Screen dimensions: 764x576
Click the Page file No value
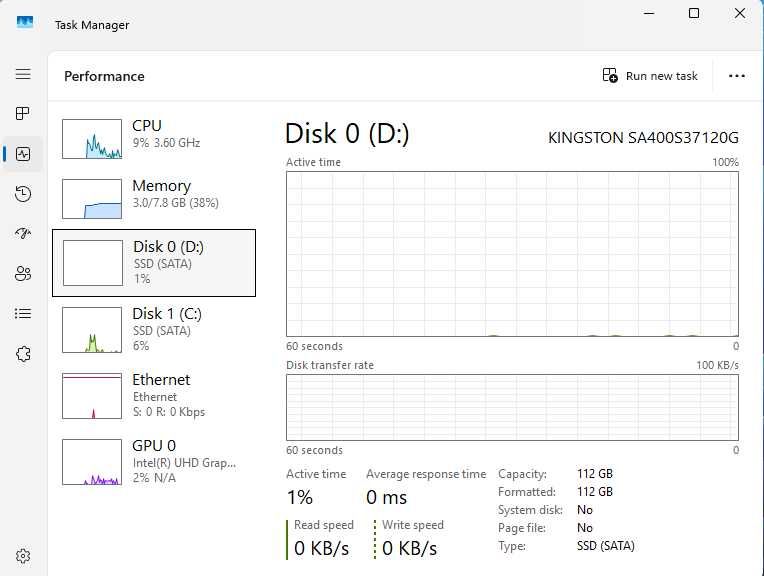pos(585,528)
